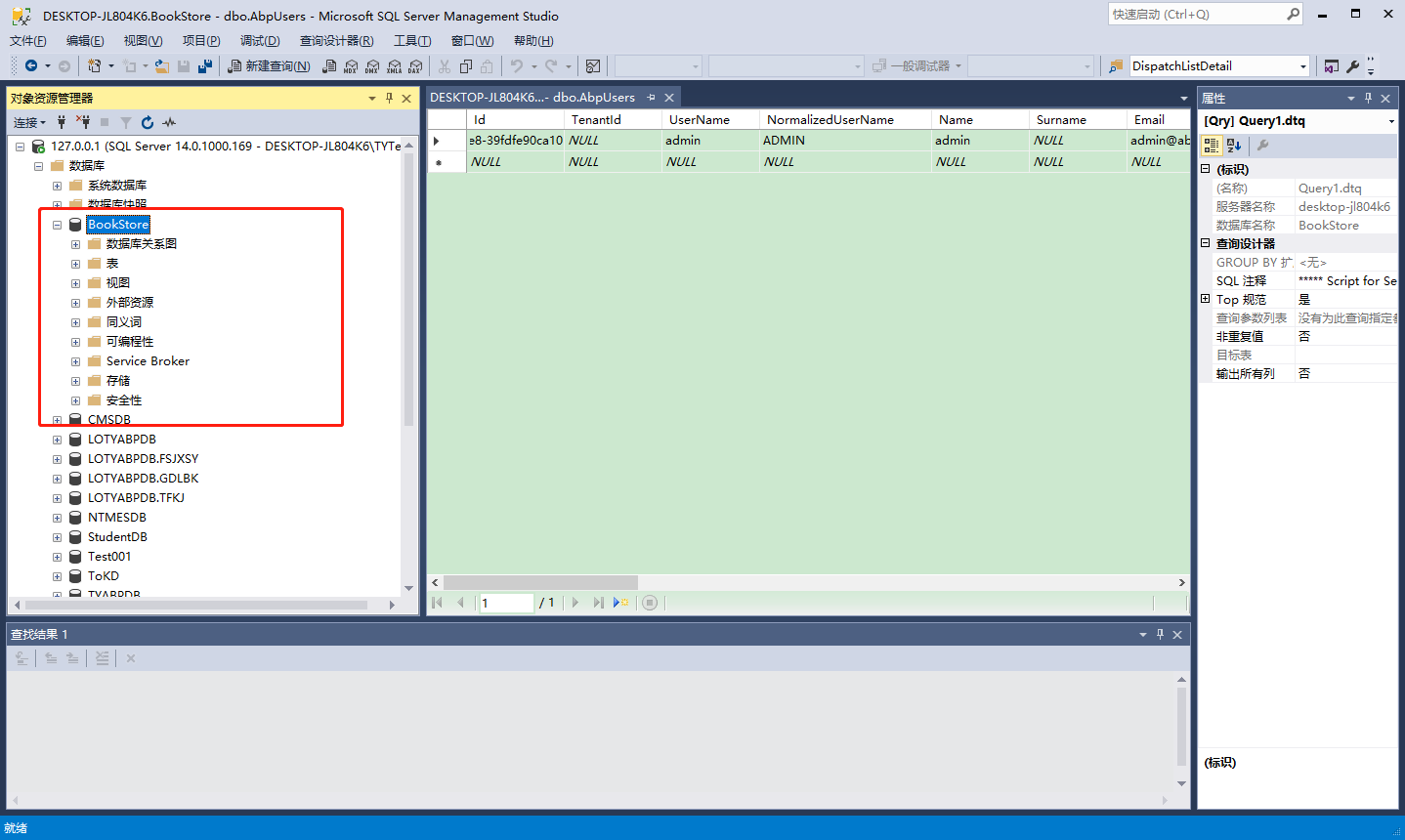Open the [Qry] Query1.dtq object dropdown
The width and height of the screenshot is (1405, 840).
click(x=1390, y=121)
